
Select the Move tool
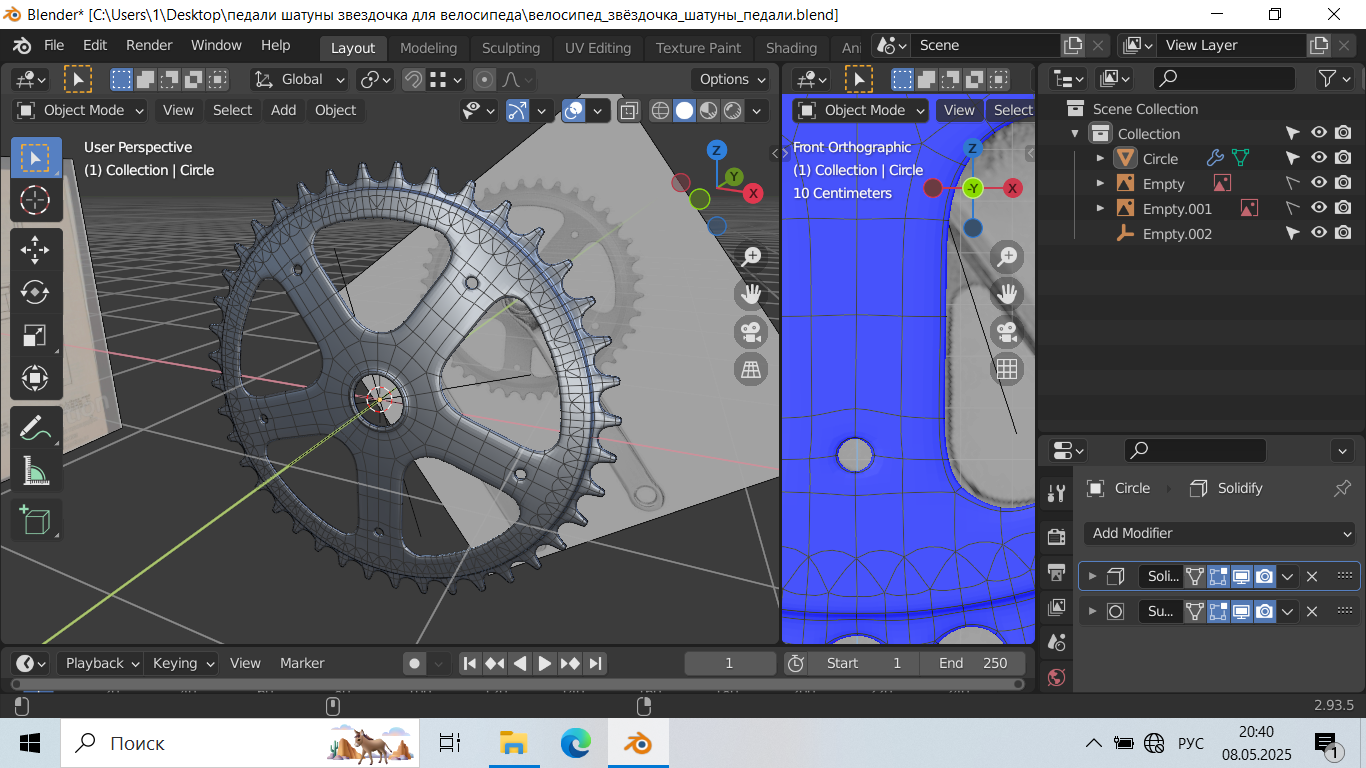click(x=35, y=250)
